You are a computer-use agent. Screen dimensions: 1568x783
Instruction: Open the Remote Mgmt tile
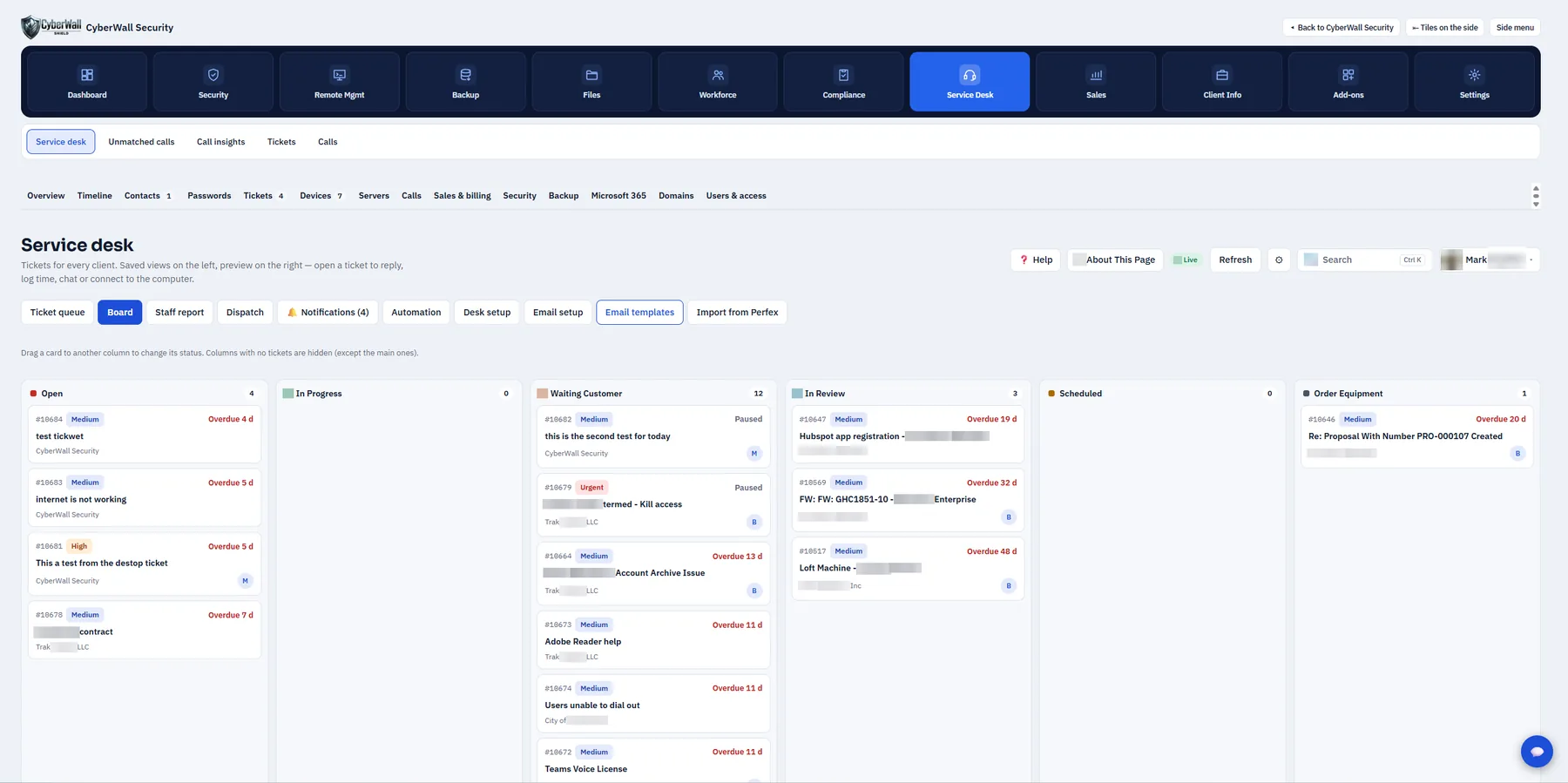pyautogui.click(x=340, y=82)
